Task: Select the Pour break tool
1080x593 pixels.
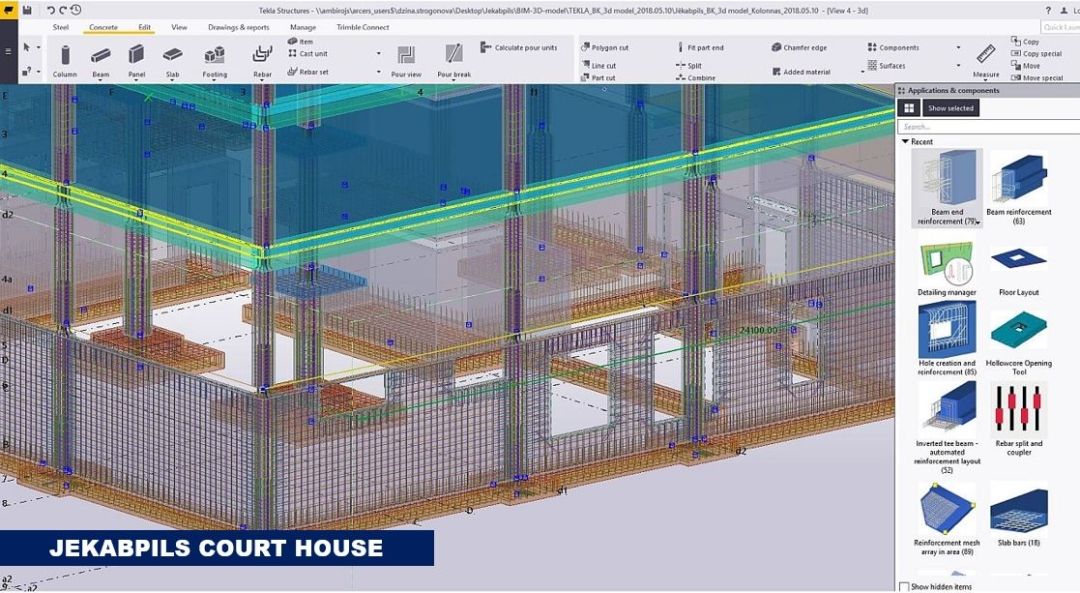Action: (454, 58)
